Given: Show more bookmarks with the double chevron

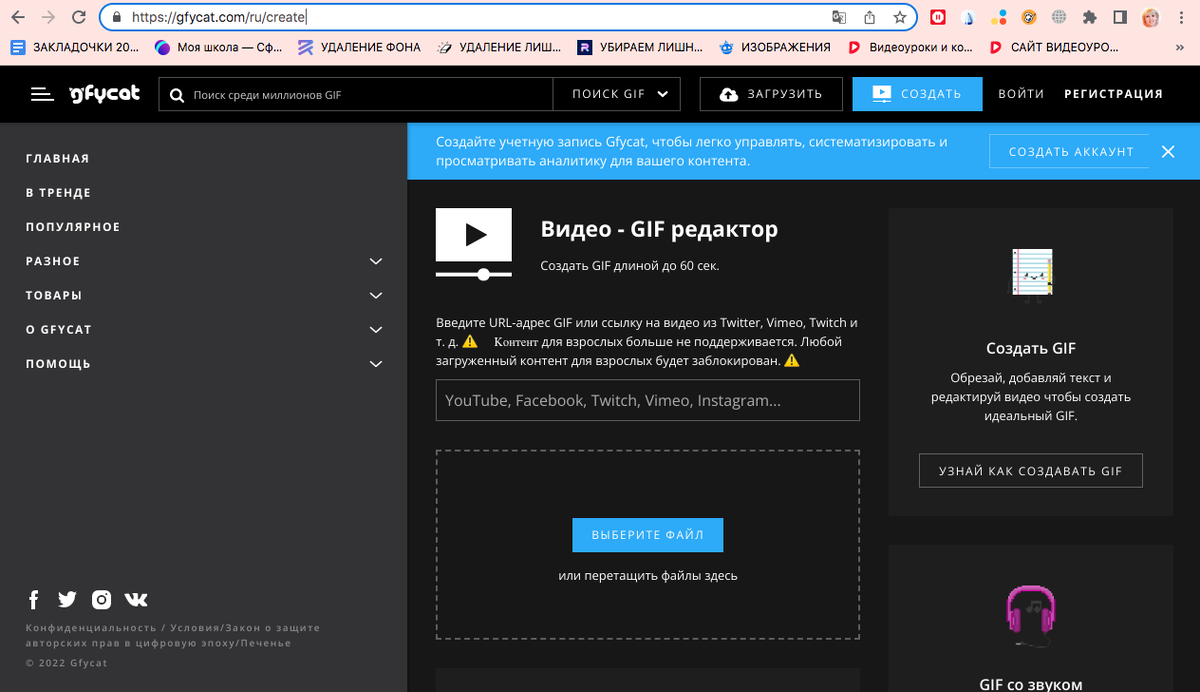Looking at the screenshot, I should [1180, 47].
